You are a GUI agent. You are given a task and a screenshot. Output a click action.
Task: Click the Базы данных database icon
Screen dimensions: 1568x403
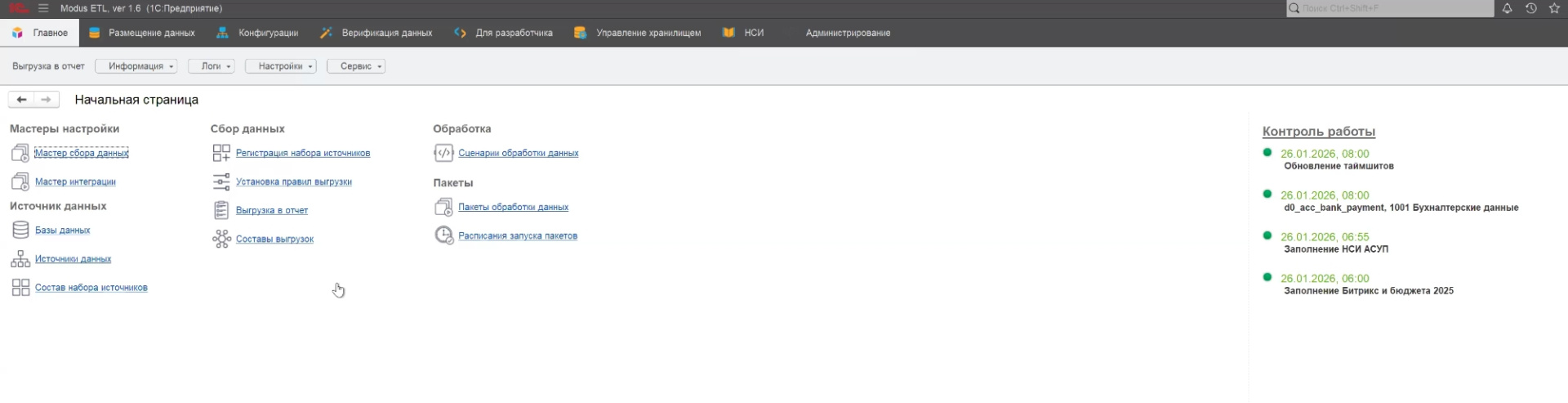[x=20, y=230]
